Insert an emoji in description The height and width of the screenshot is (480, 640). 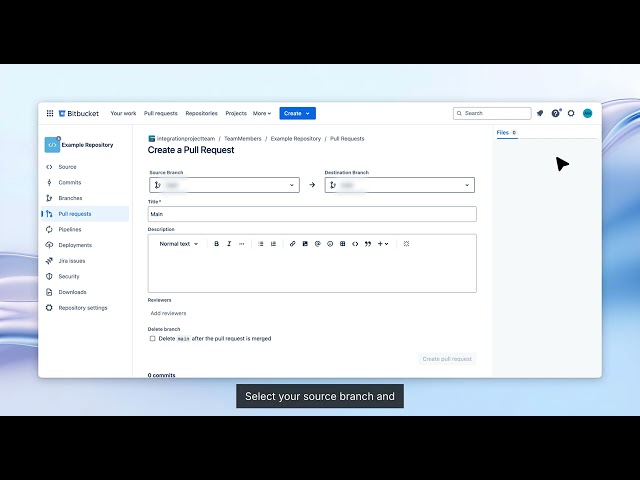pos(330,244)
